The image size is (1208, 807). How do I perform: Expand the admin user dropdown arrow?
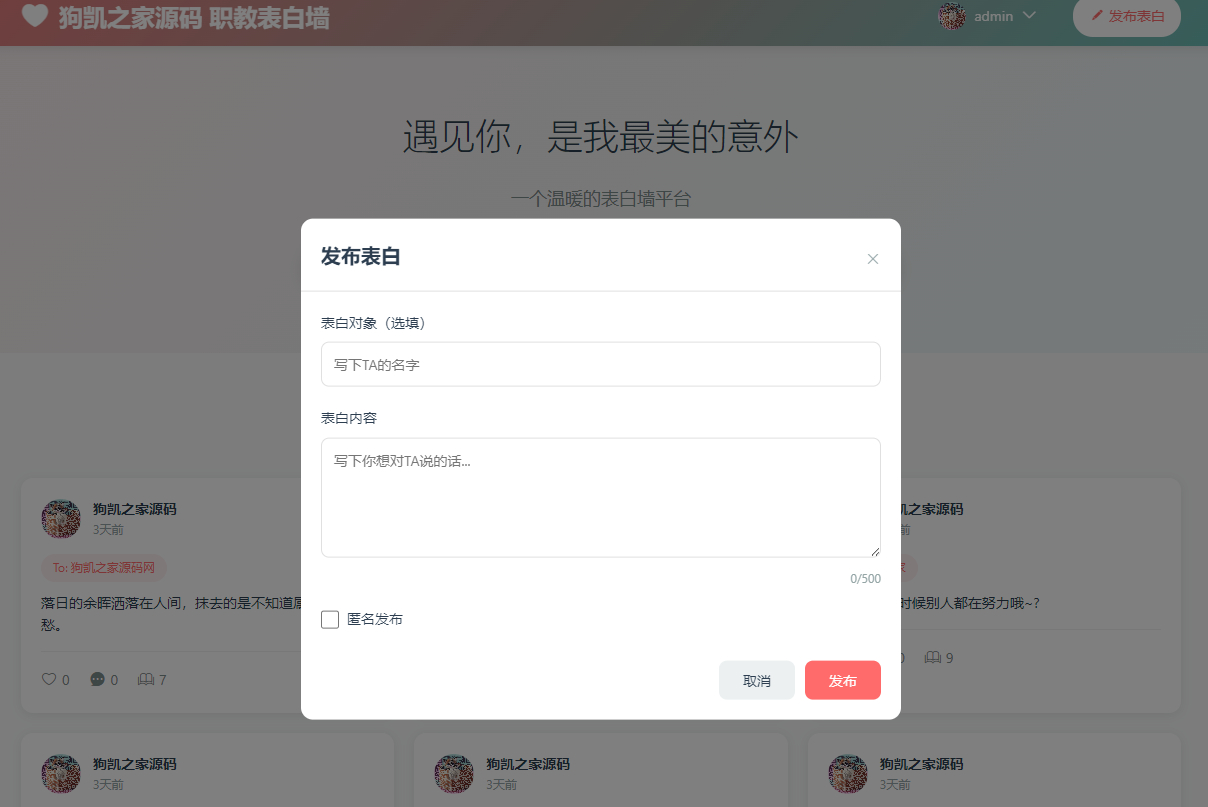pyautogui.click(x=1029, y=16)
